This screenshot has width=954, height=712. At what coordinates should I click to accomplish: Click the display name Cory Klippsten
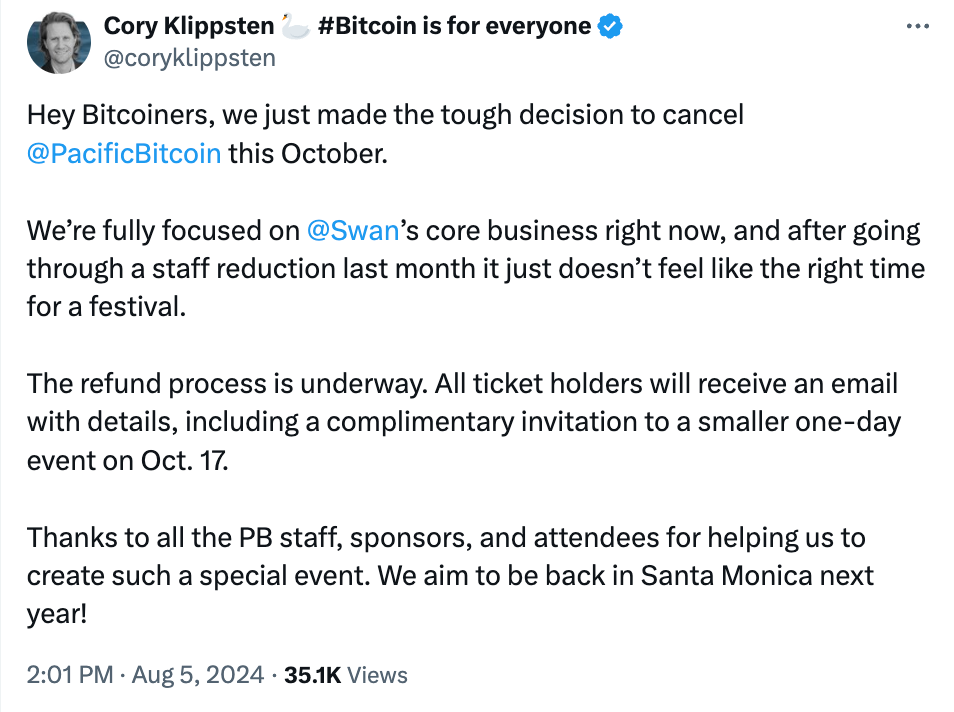click(189, 26)
